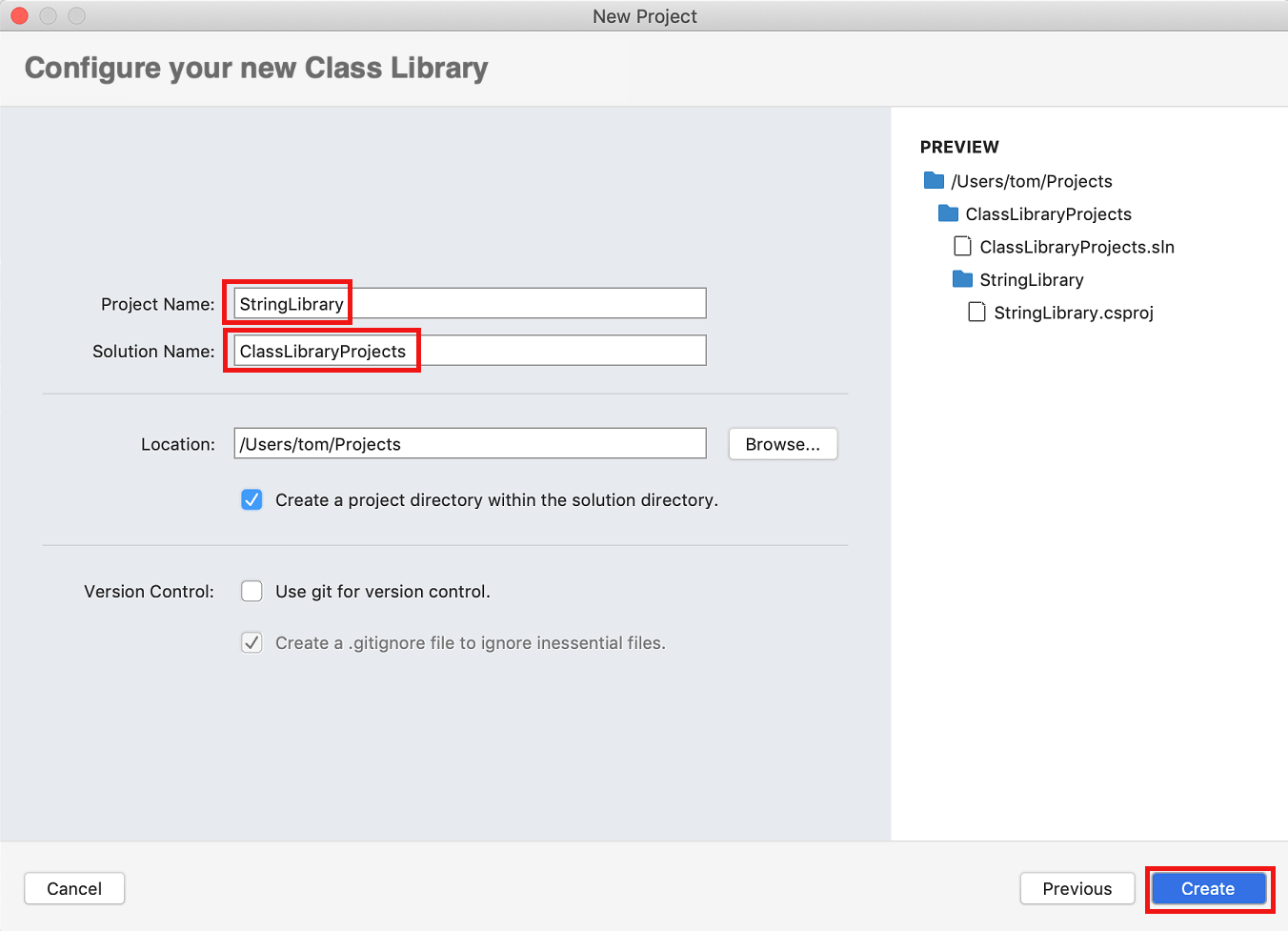Go back using the Previous button

1077,888
